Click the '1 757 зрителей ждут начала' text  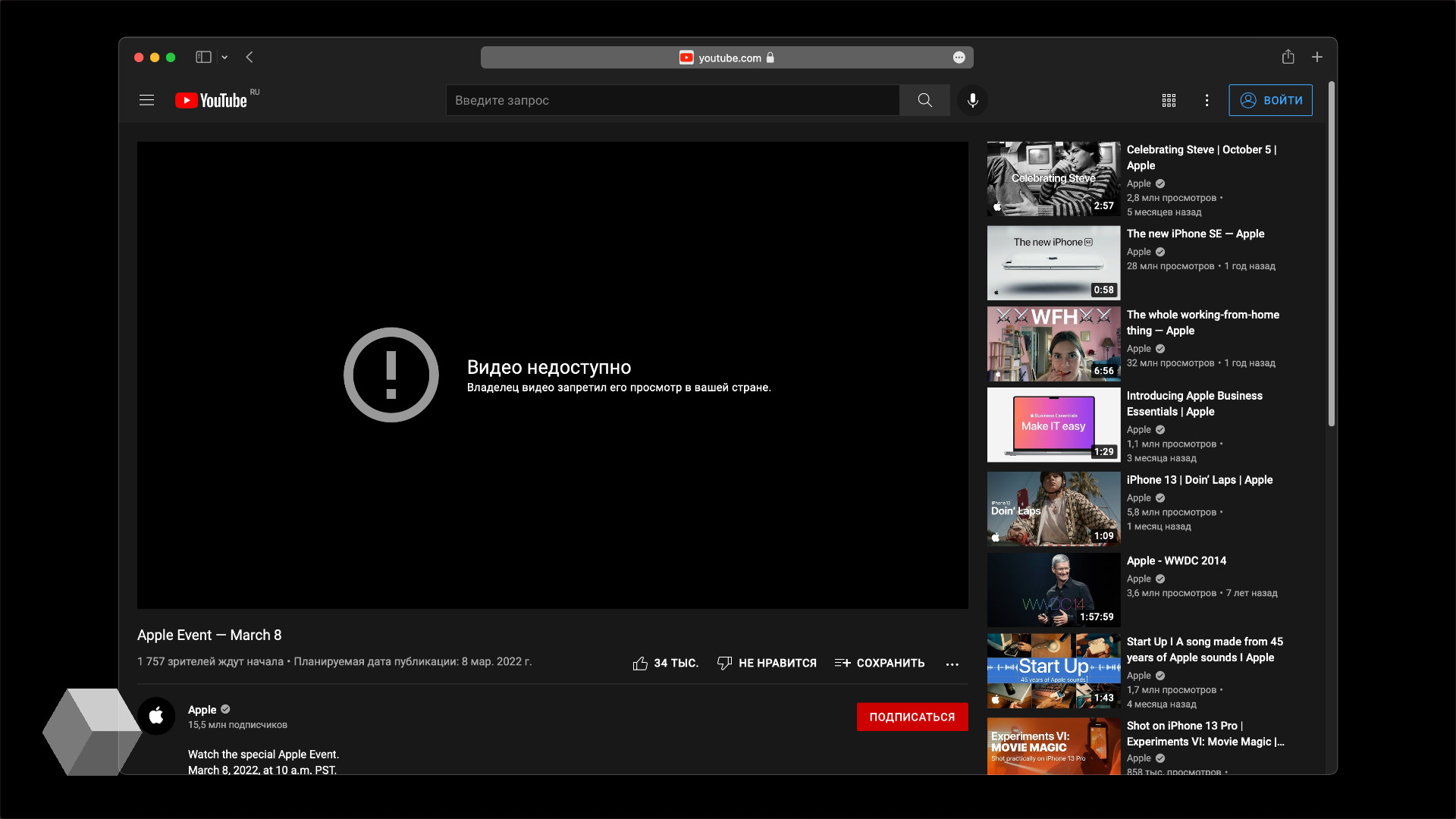pyautogui.click(x=210, y=662)
